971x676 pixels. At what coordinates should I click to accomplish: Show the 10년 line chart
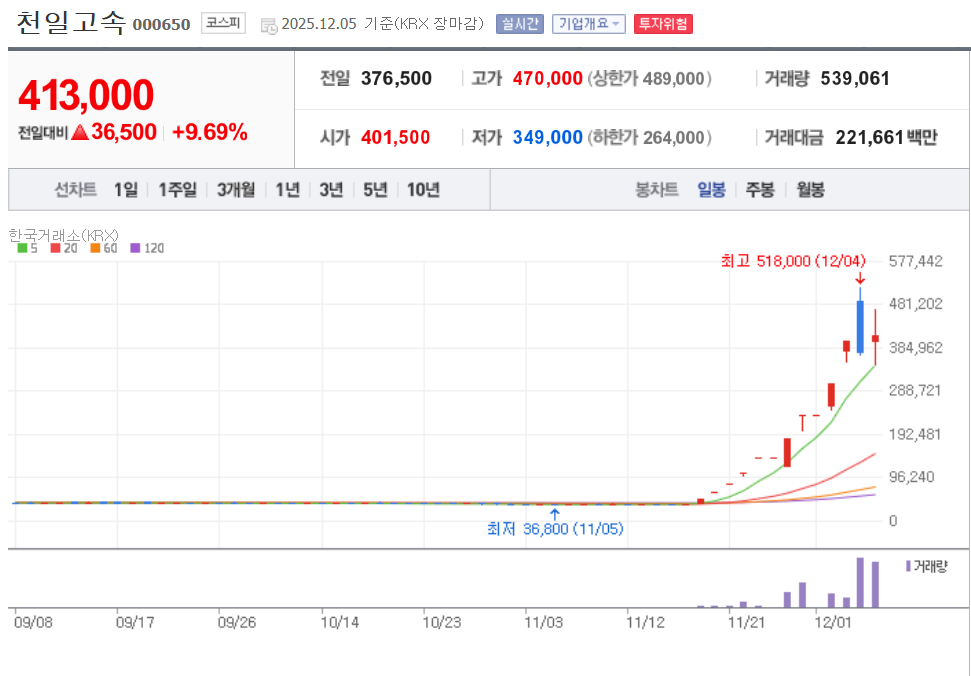tap(424, 189)
